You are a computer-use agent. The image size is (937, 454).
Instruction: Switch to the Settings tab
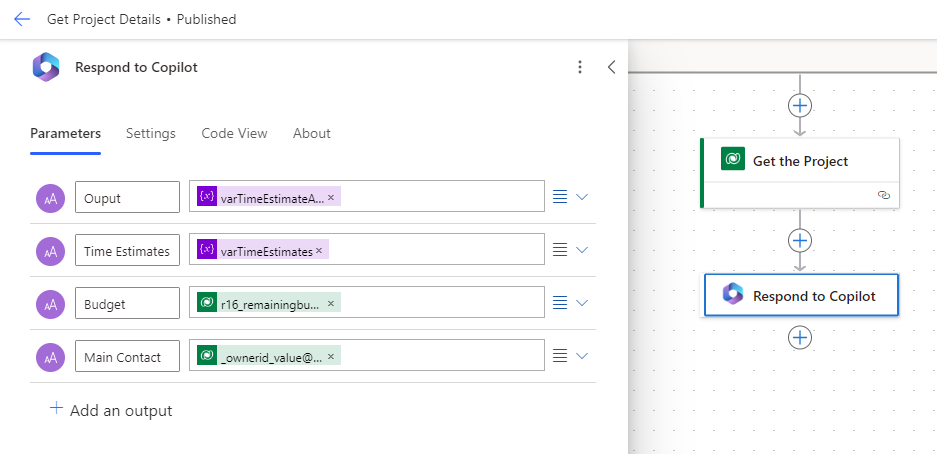coord(150,133)
